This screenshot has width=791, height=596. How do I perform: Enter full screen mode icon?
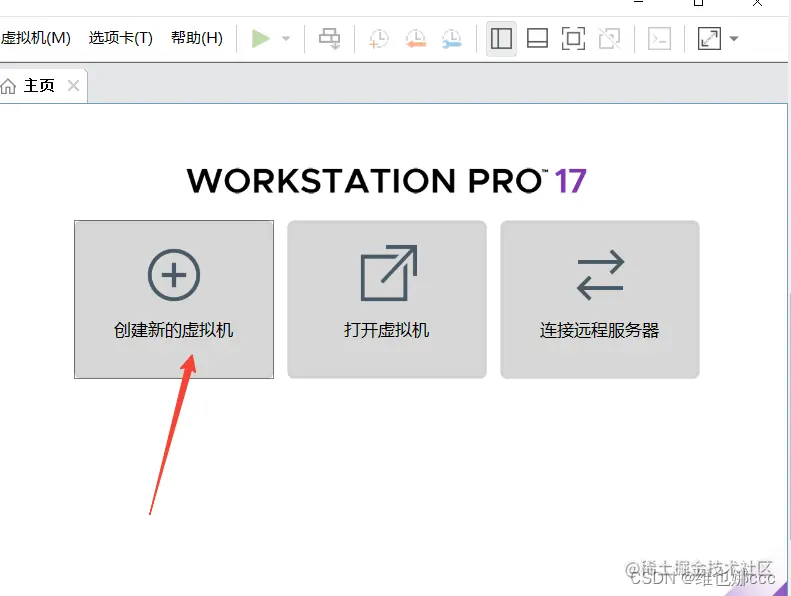pos(573,38)
